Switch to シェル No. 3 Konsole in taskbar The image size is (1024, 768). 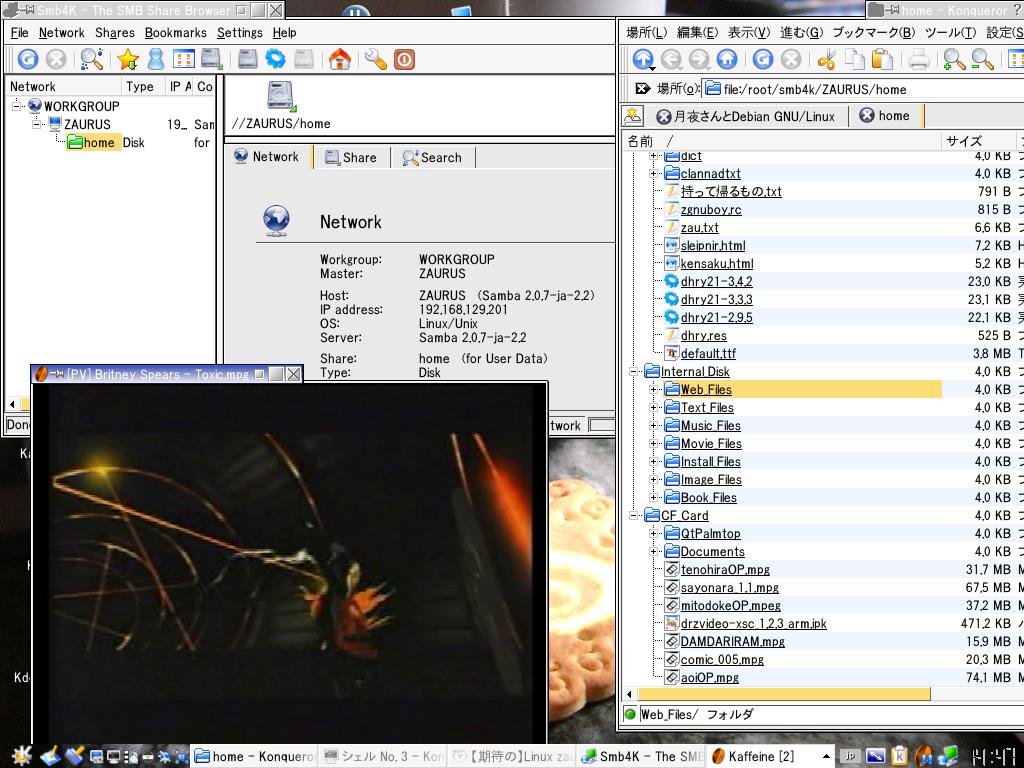[381, 756]
